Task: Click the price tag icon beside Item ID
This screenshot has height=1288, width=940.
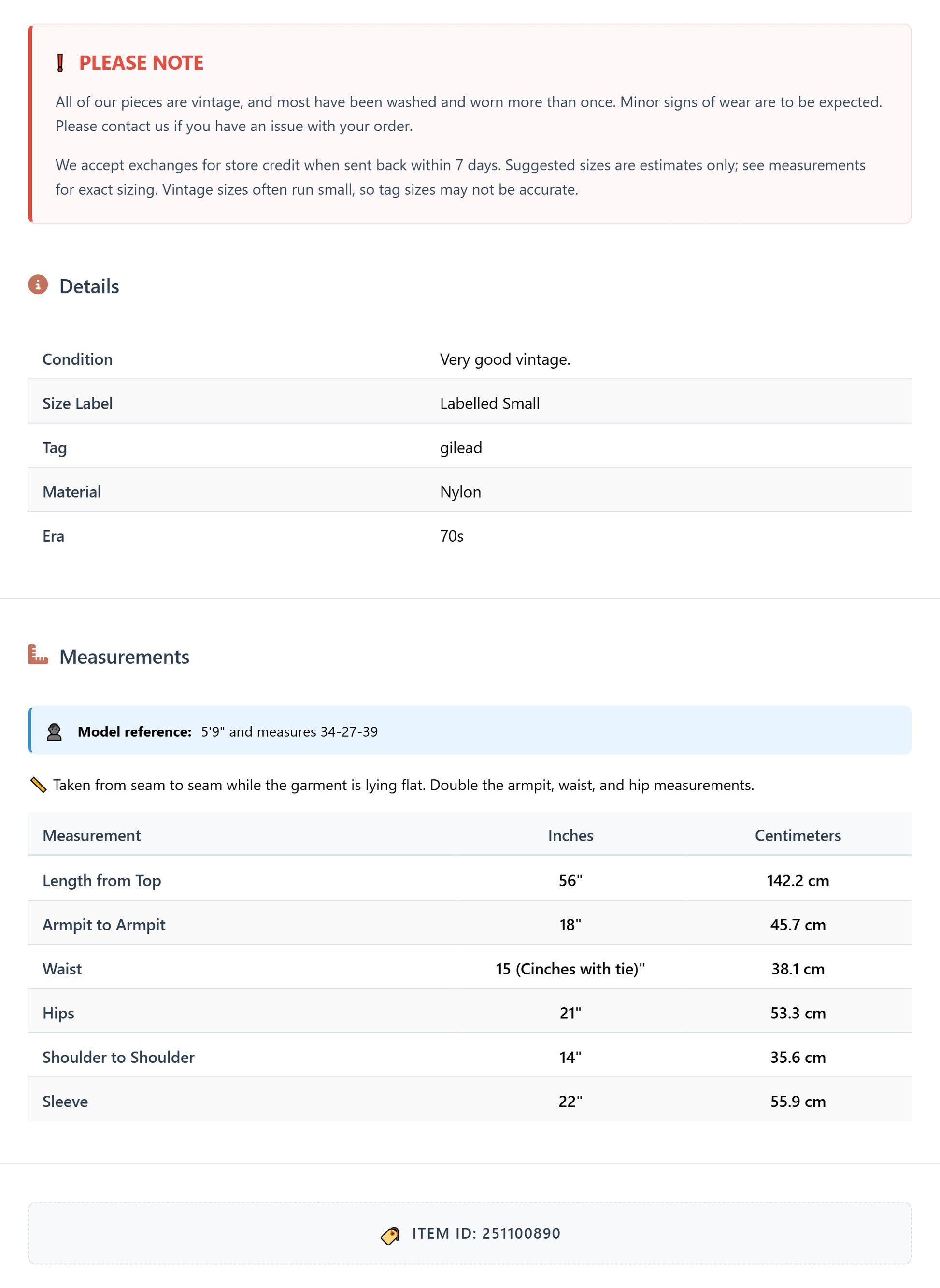Action: 390,1235
